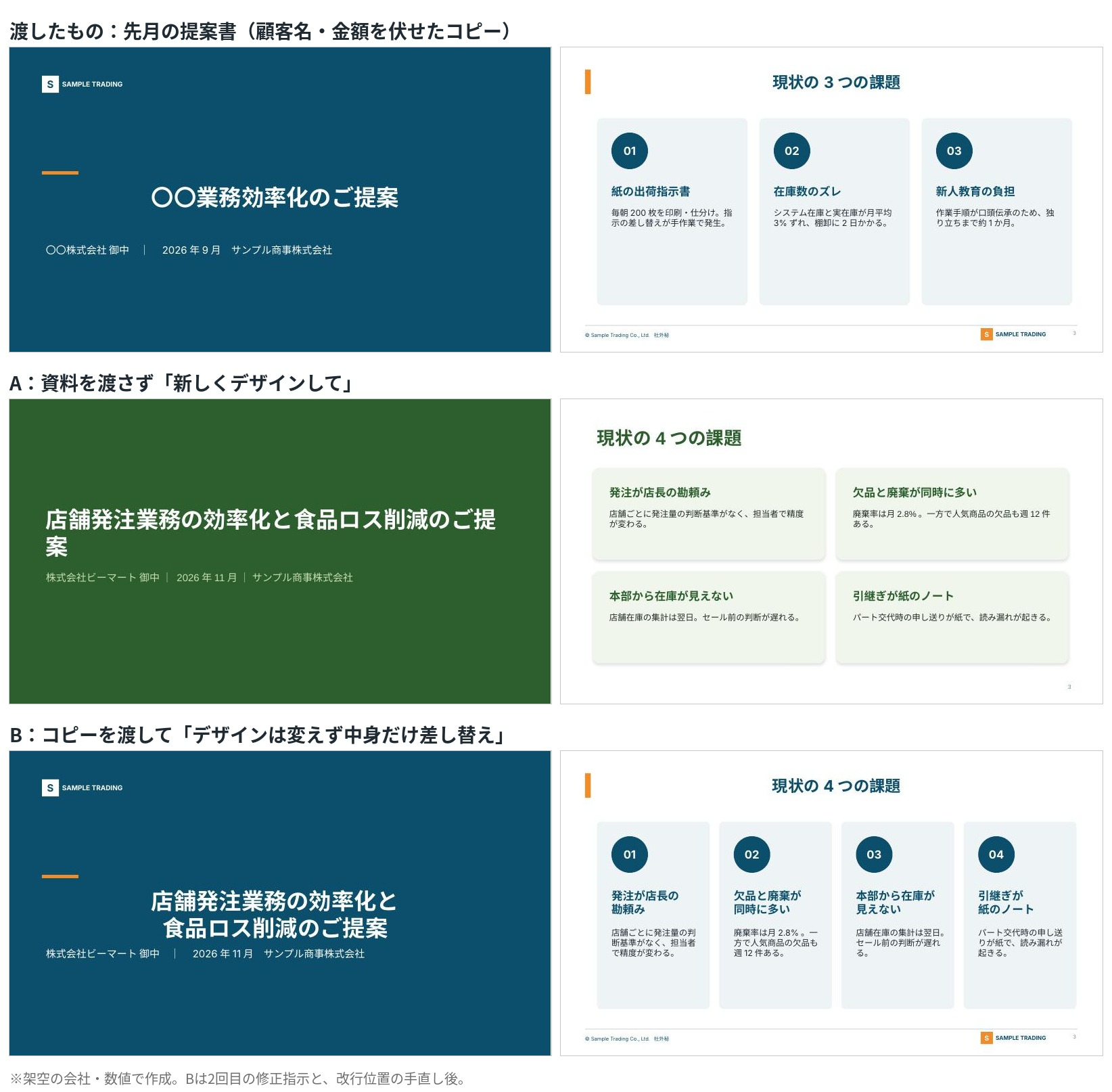The height and width of the screenshot is (1092, 1112).
Task: Click section A's card "発注が店長の勘頼み"
Action: pyautogui.click(x=709, y=514)
